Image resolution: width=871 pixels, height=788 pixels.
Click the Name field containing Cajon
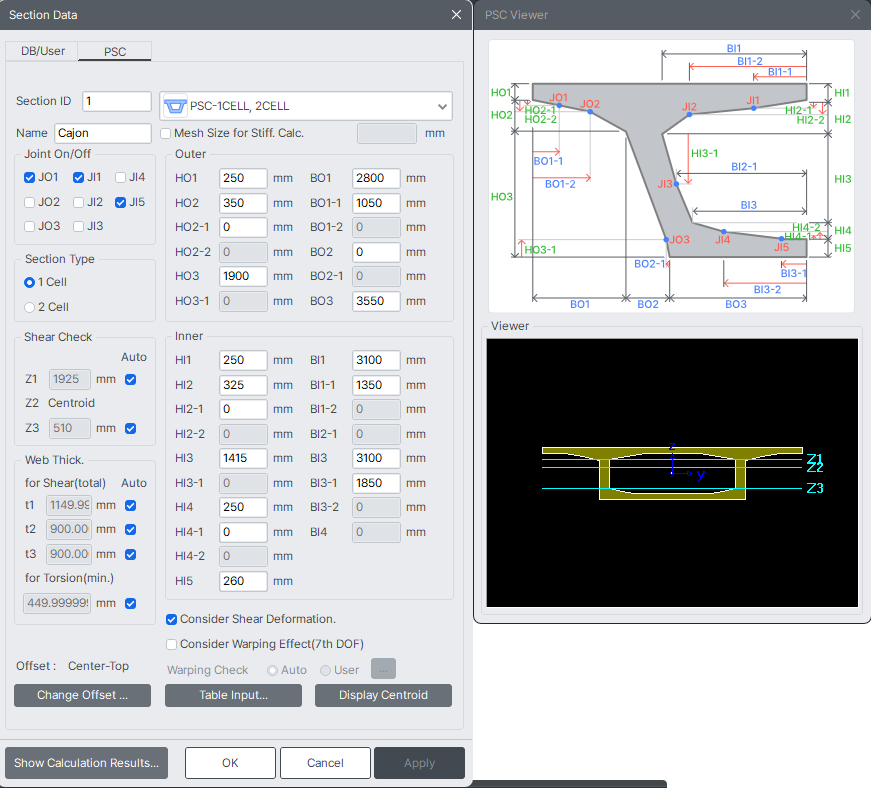pos(103,133)
